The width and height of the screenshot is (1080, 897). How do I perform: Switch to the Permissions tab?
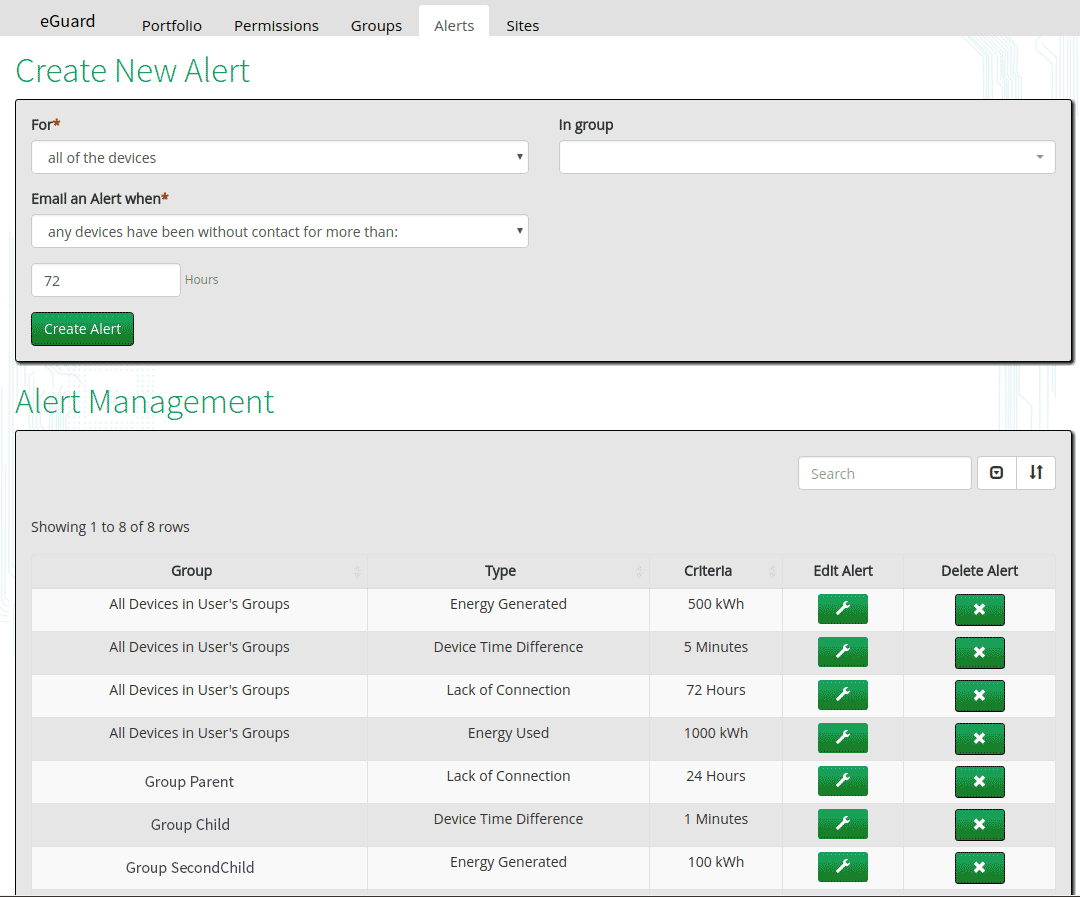276,25
